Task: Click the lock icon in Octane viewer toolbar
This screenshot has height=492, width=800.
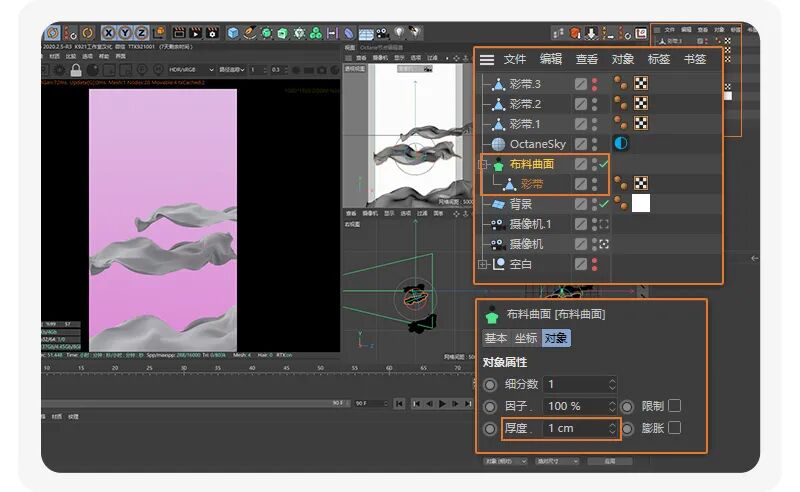Action: click(x=76, y=69)
